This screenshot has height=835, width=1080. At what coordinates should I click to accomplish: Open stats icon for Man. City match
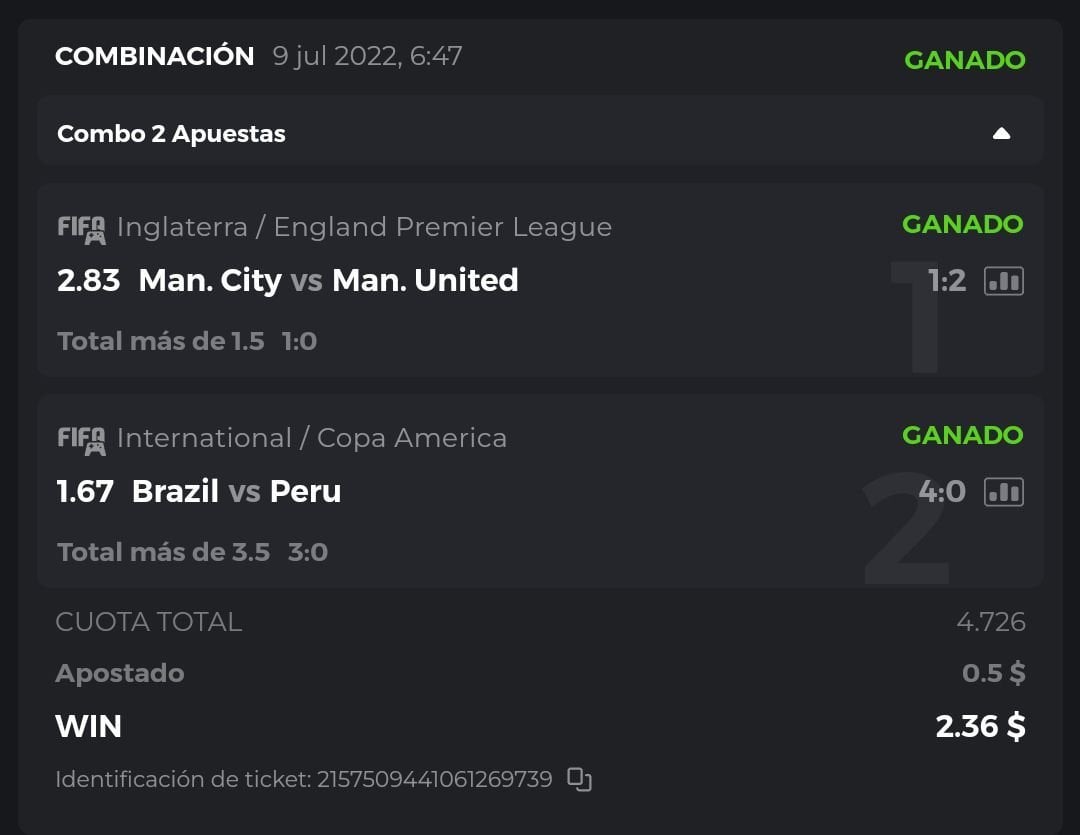[x=1003, y=281]
